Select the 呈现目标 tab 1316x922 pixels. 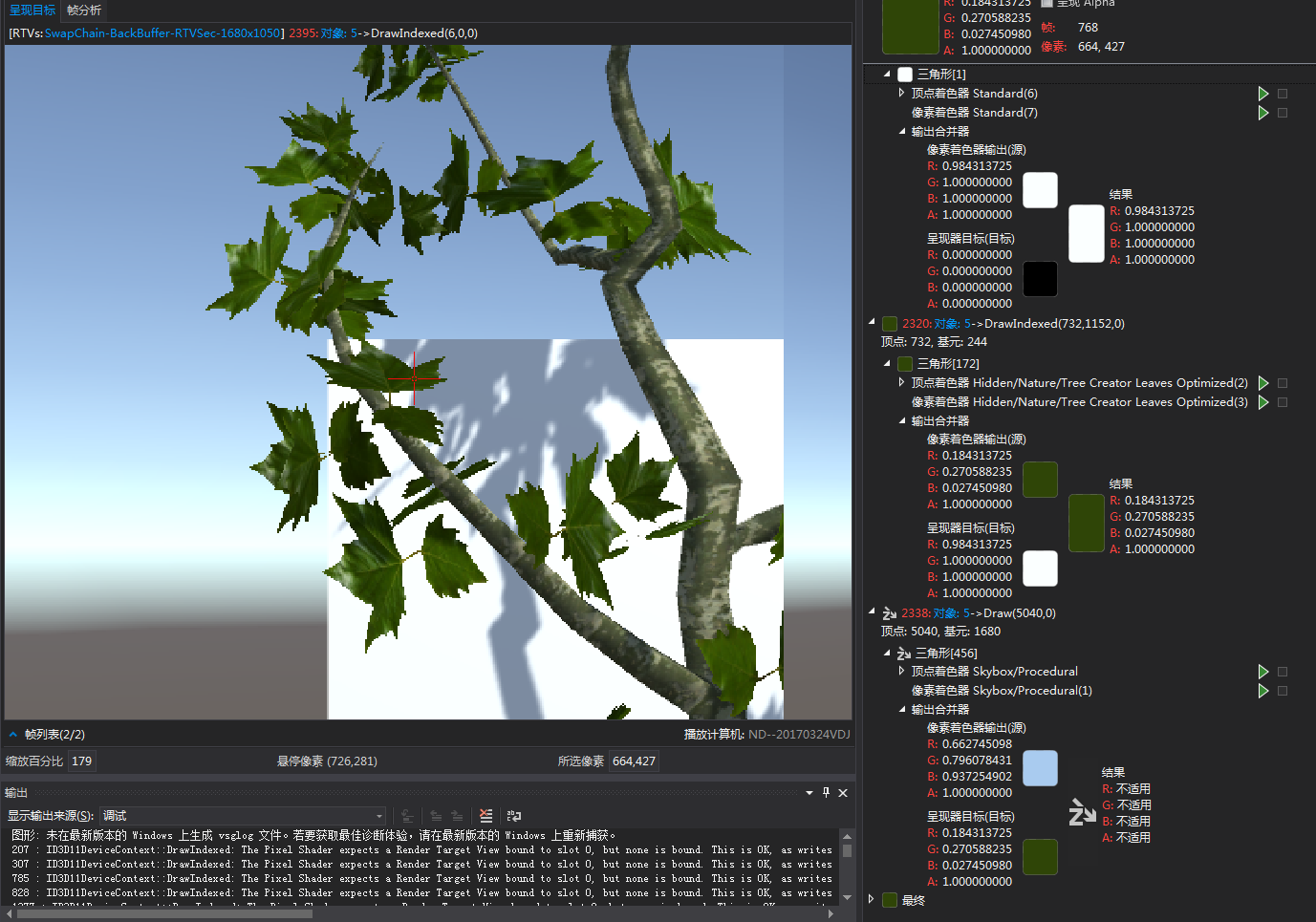tap(32, 11)
